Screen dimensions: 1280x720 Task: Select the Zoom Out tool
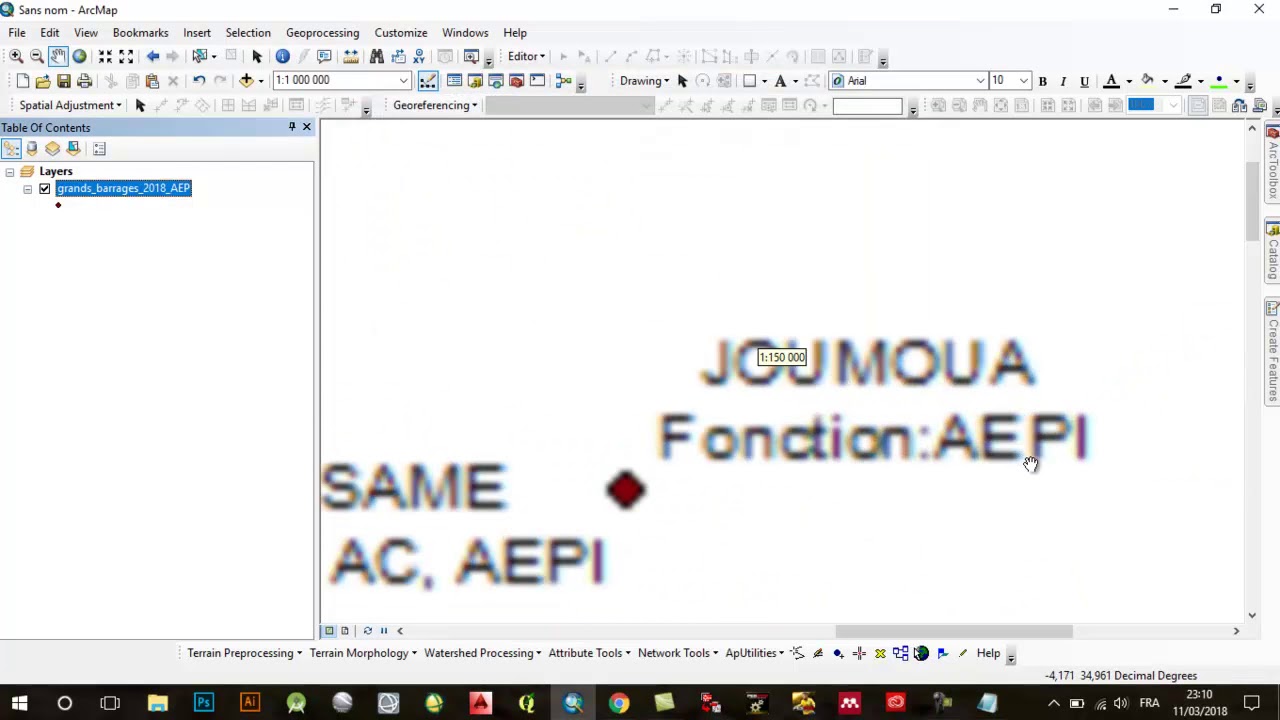pos(37,57)
